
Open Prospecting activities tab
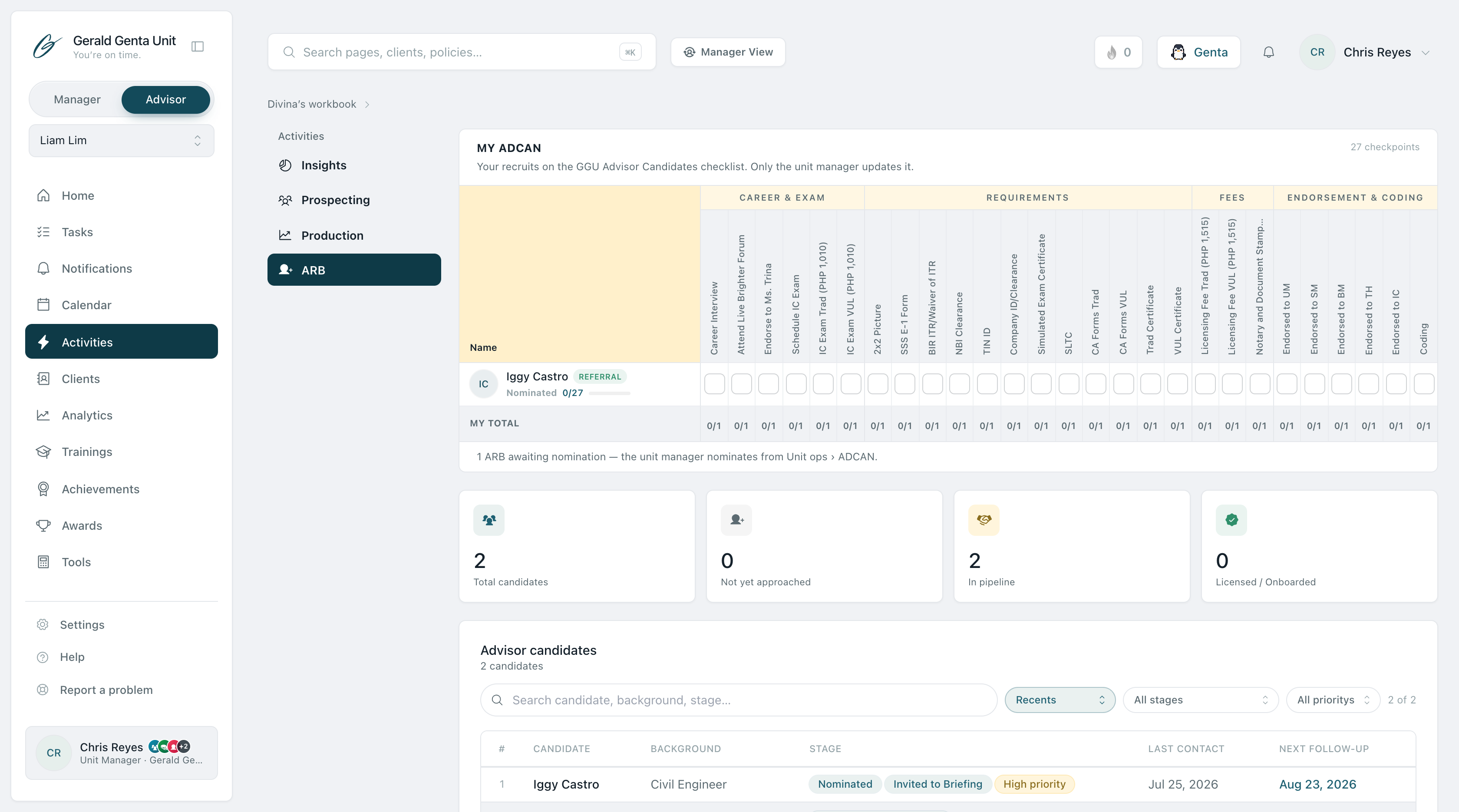pos(354,200)
